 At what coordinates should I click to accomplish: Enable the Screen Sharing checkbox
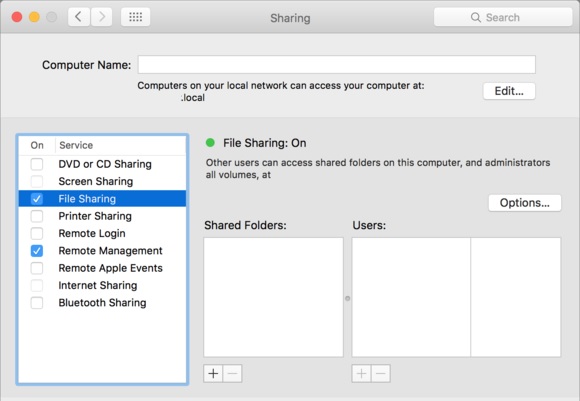coord(37,181)
